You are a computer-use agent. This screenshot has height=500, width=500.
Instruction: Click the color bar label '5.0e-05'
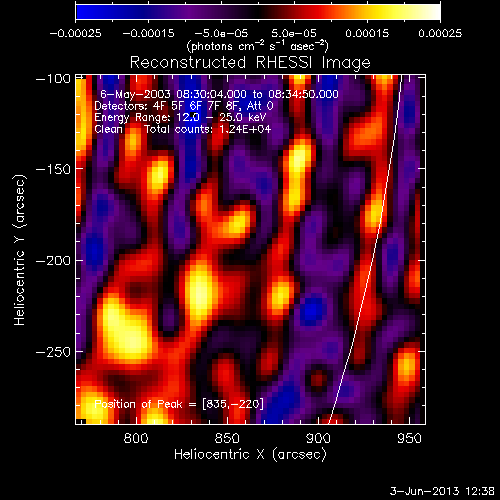294,33
